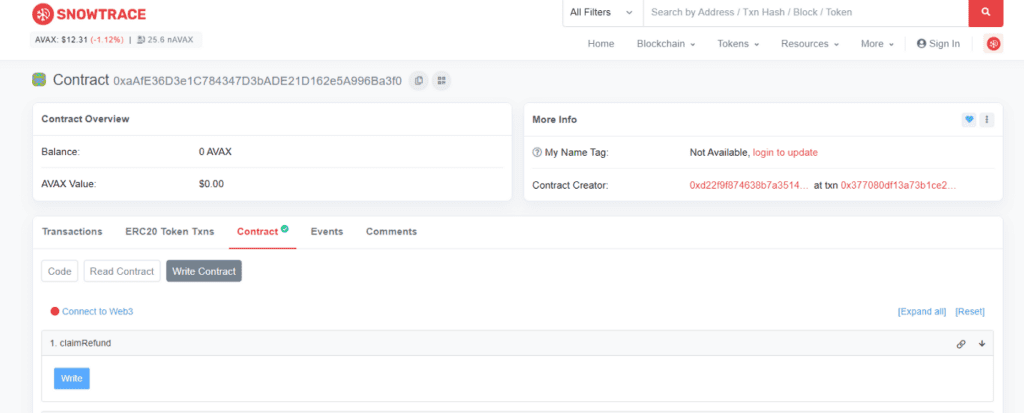Click the verified checkmark on Contract tab
Image resolution: width=1024 pixels, height=413 pixels.
tap(285, 229)
